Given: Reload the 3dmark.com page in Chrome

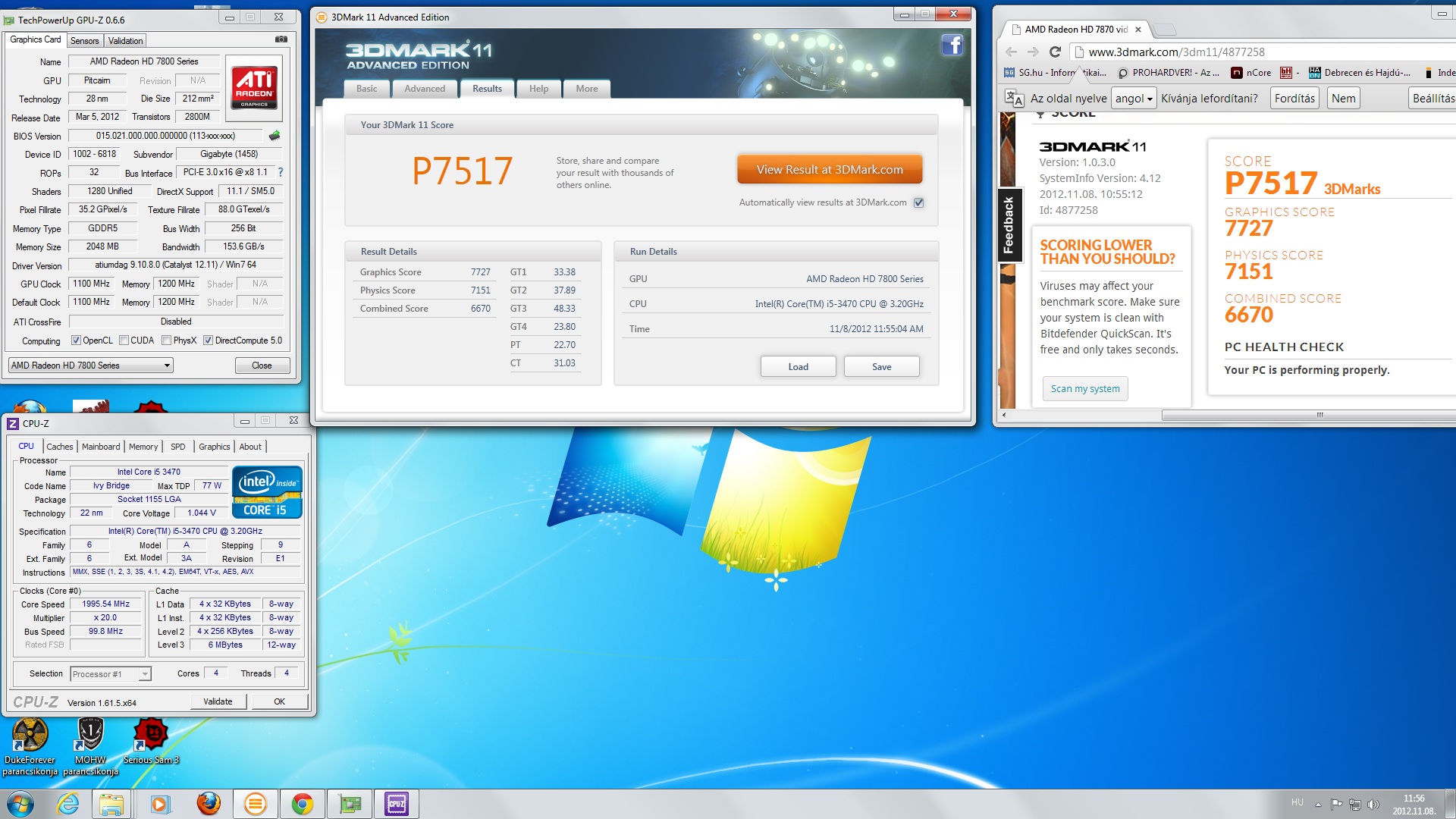Looking at the screenshot, I should [1055, 52].
